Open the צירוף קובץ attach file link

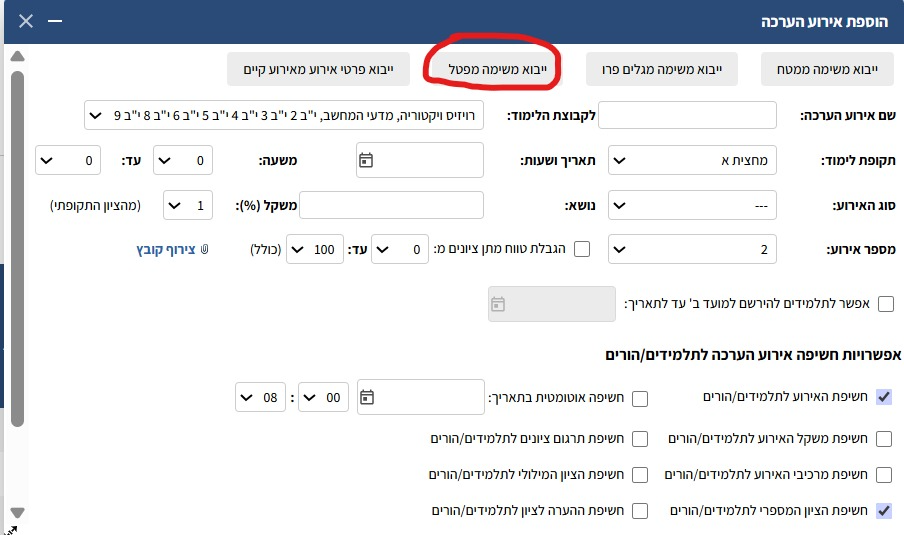click(166, 249)
